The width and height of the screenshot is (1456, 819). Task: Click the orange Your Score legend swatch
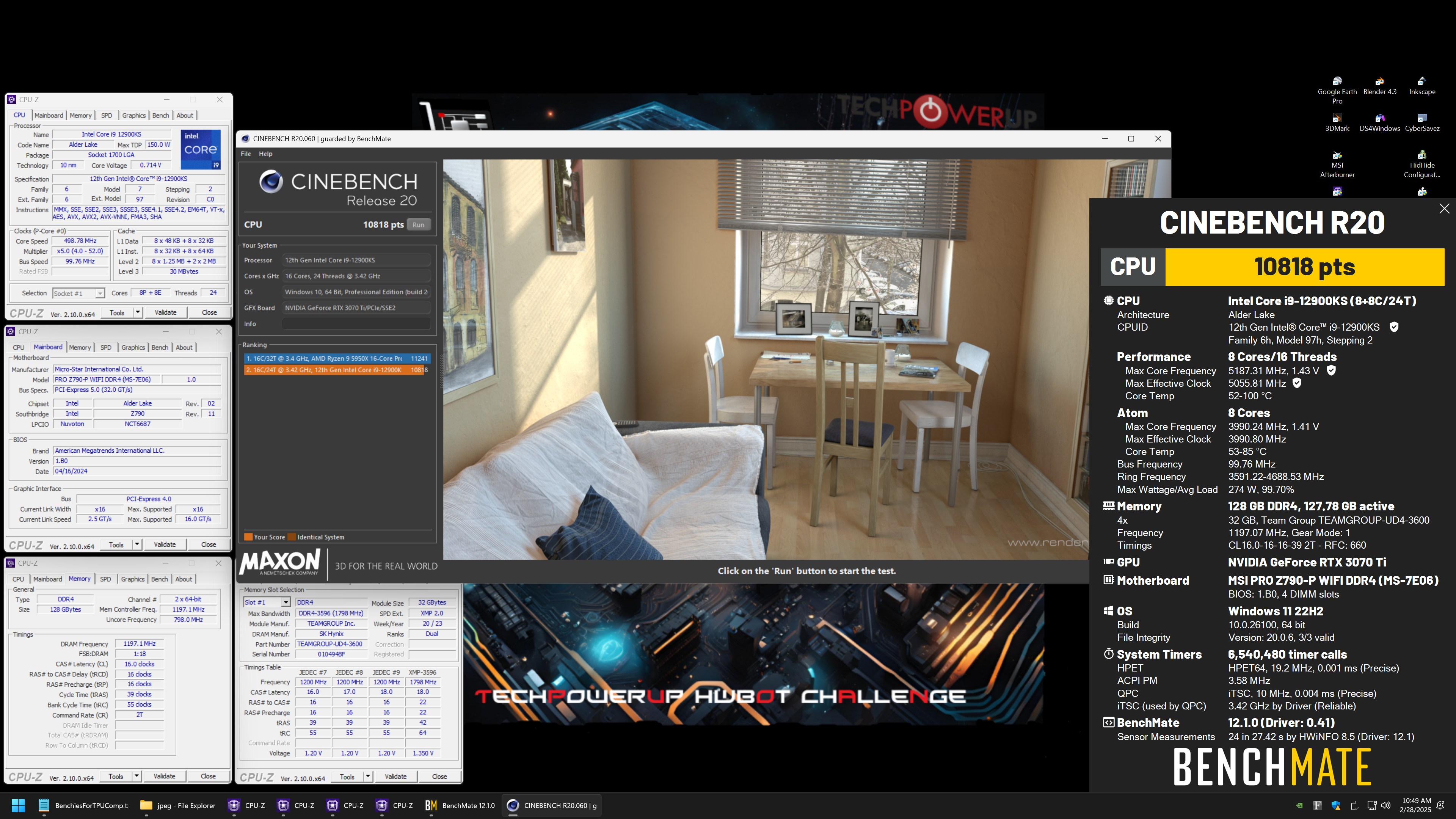click(248, 537)
